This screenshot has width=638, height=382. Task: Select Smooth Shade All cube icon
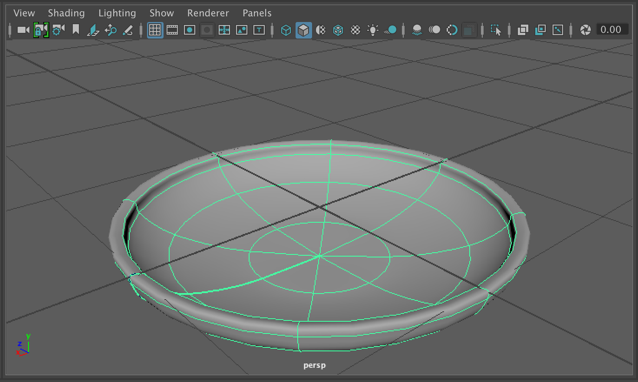click(303, 30)
